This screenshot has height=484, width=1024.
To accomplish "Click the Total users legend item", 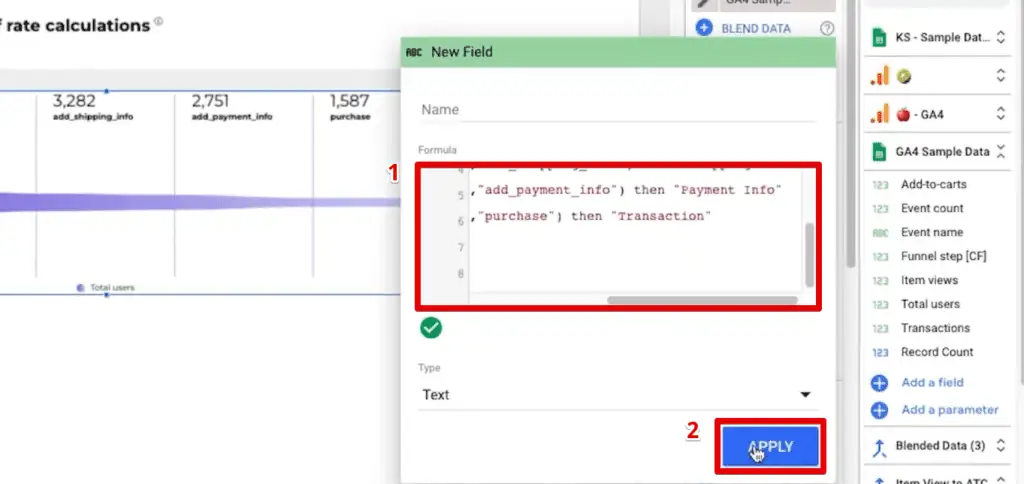I will coord(106,287).
